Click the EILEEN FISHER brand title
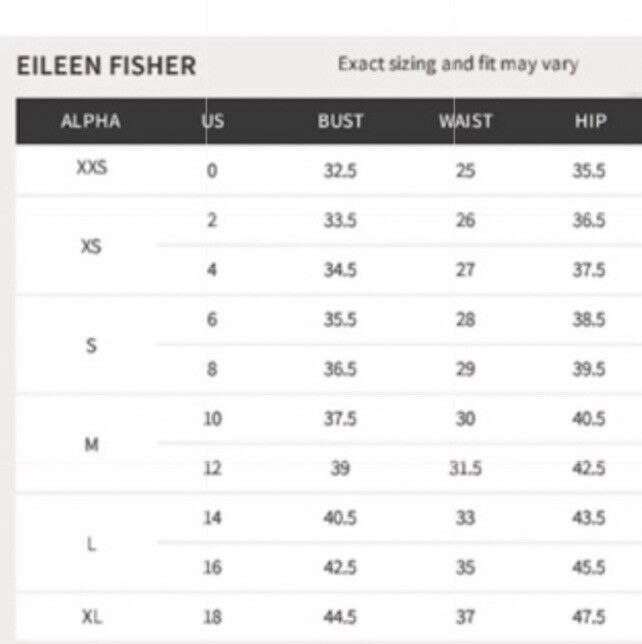The width and height of the screenshot is (642, 644). (x=106, y=66)
